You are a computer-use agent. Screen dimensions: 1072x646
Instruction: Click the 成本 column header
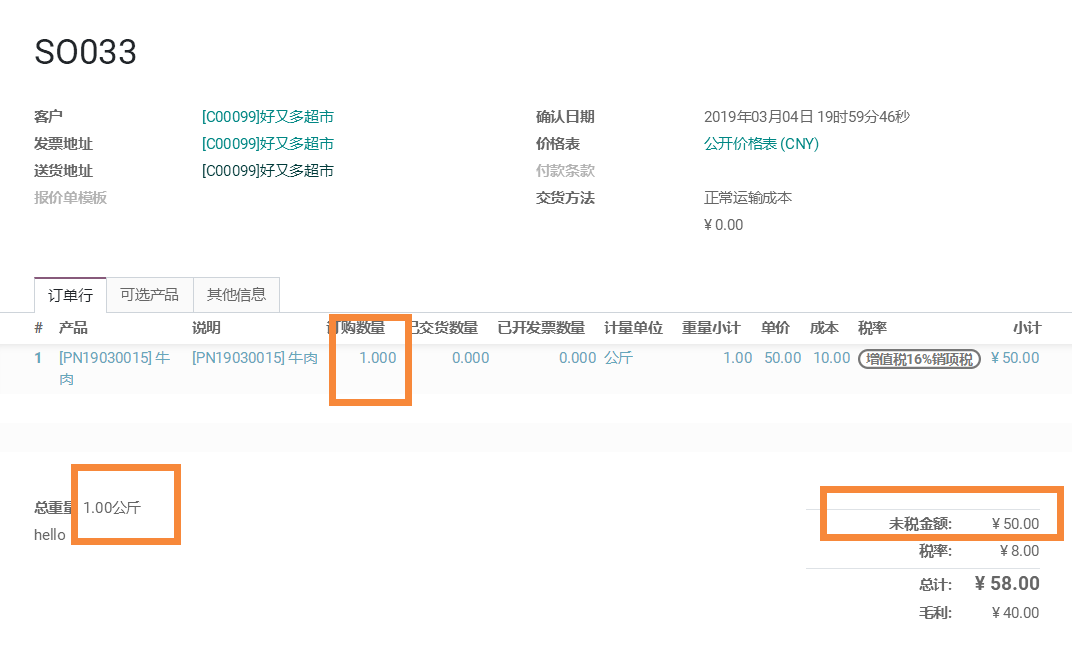[x=824, y=328]
